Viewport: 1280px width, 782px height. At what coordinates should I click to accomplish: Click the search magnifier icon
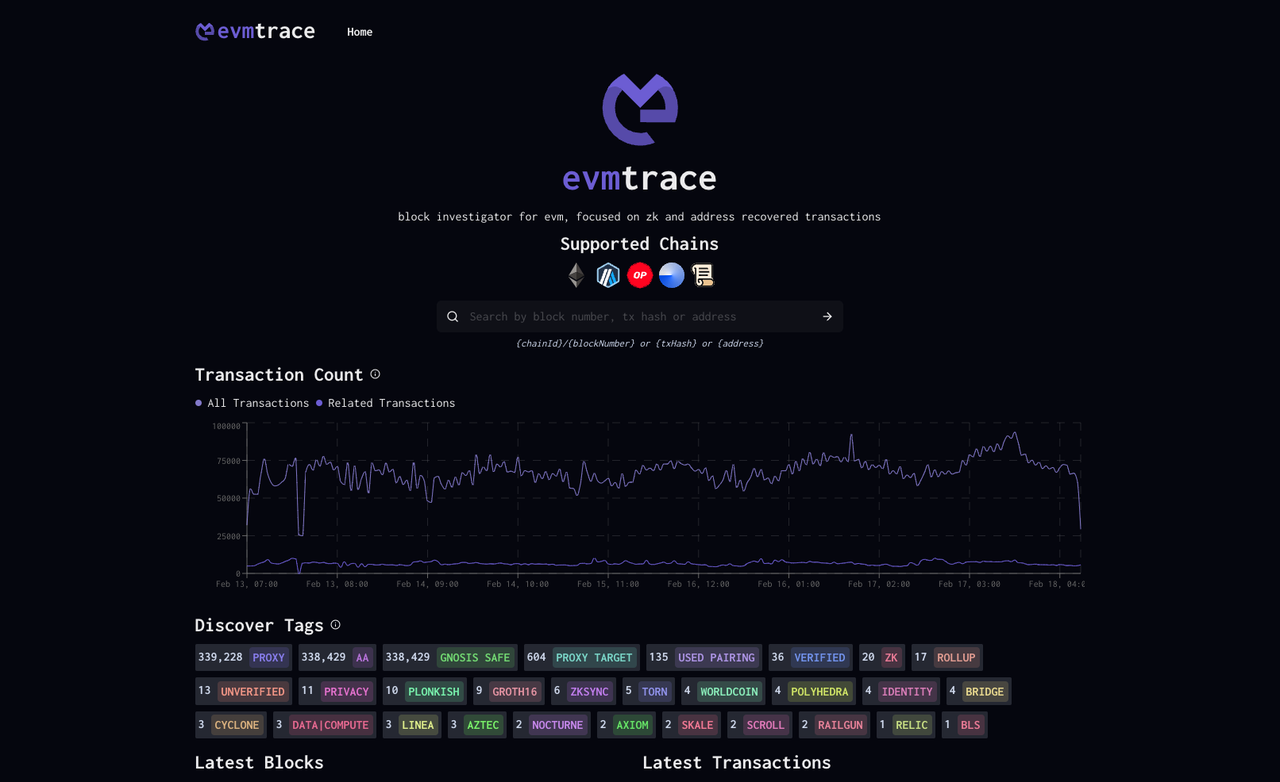[452, 316]
